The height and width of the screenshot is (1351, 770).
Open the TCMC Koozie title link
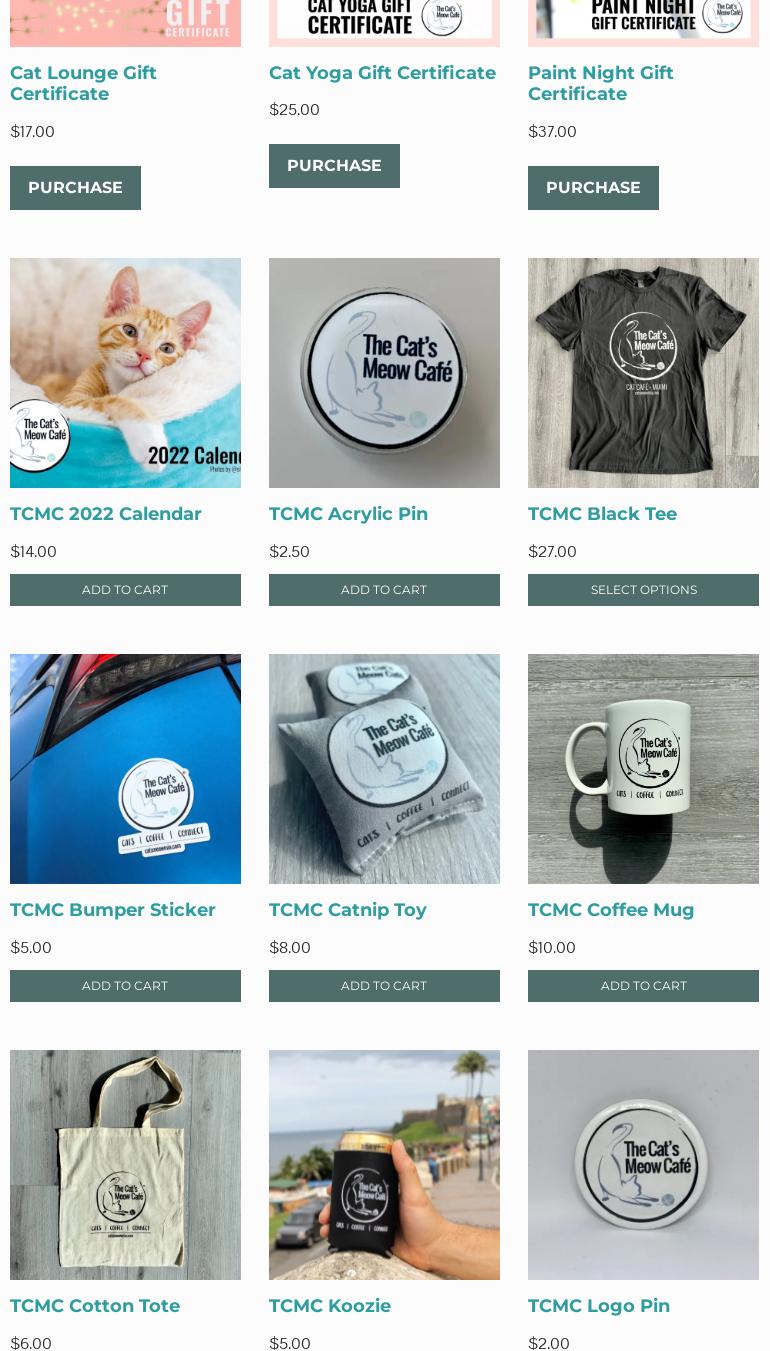[330, 1306]
